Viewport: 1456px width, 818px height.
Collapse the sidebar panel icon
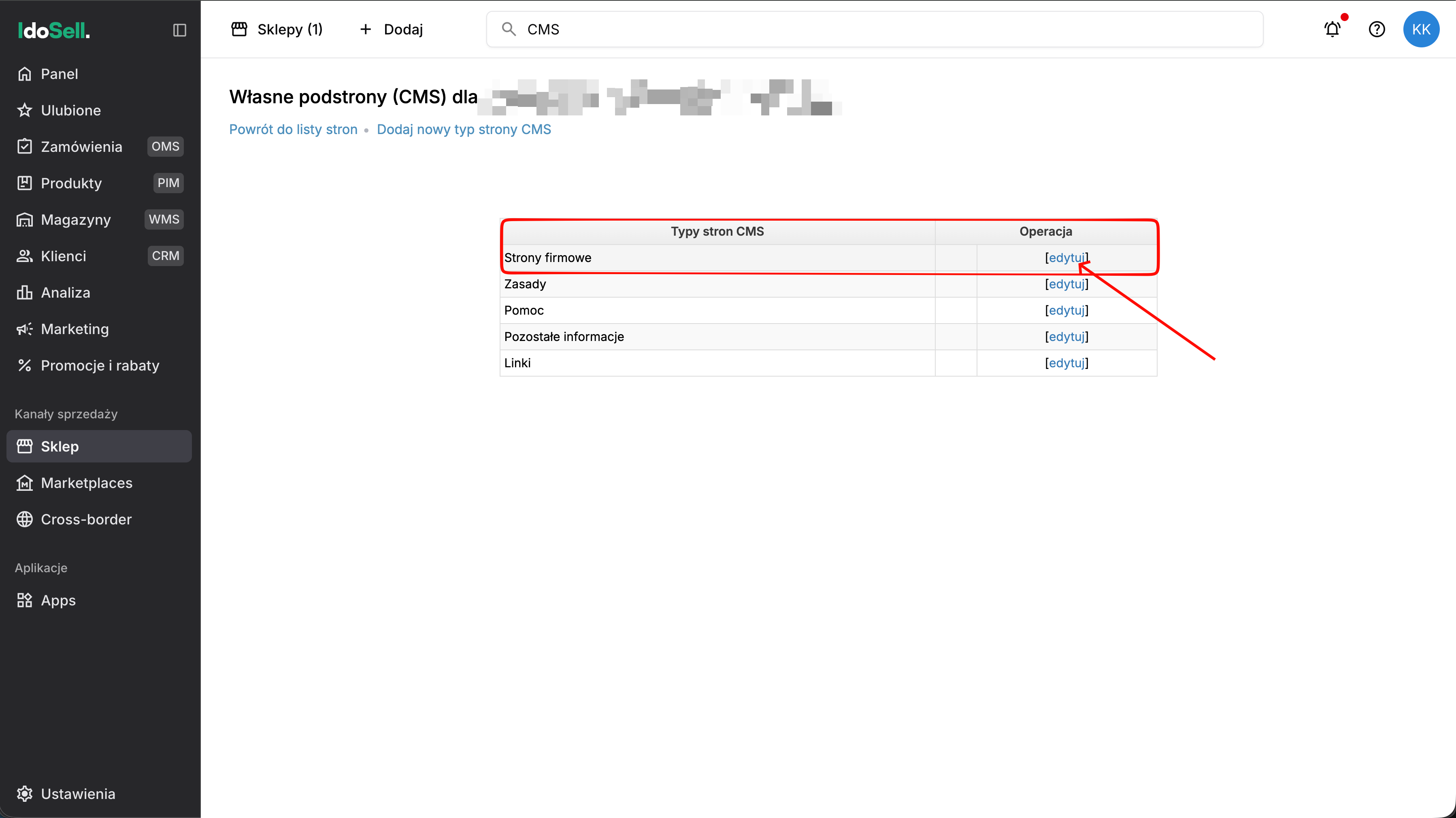[179, 30]
